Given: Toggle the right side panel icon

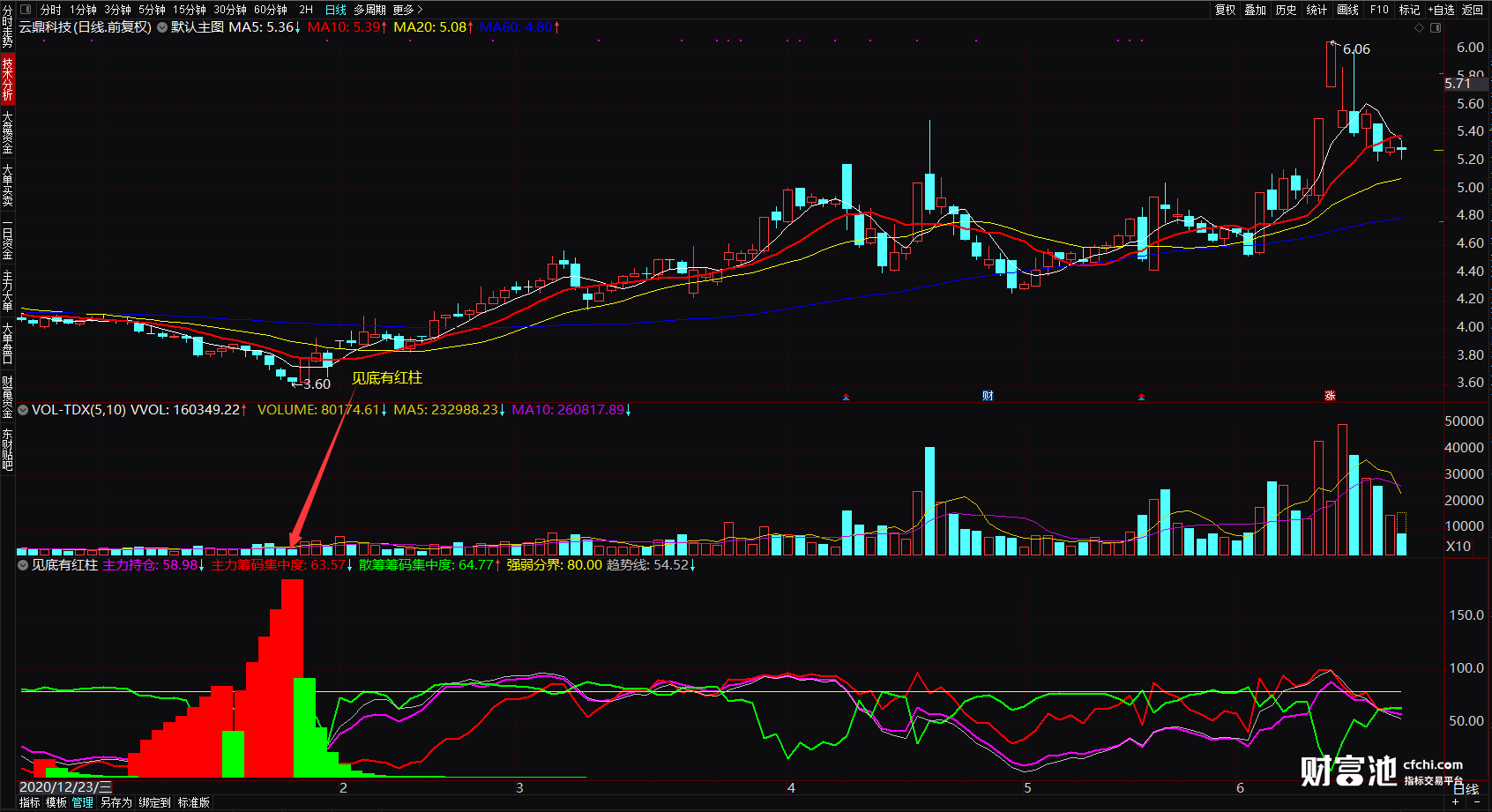Looking at the screenshot, I should [1436, 27].
